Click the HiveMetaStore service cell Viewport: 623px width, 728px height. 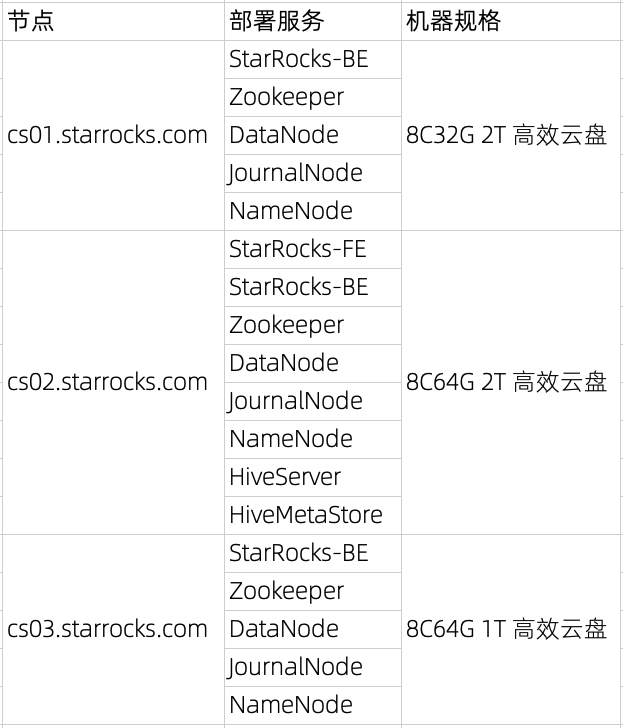pos(313,515)
